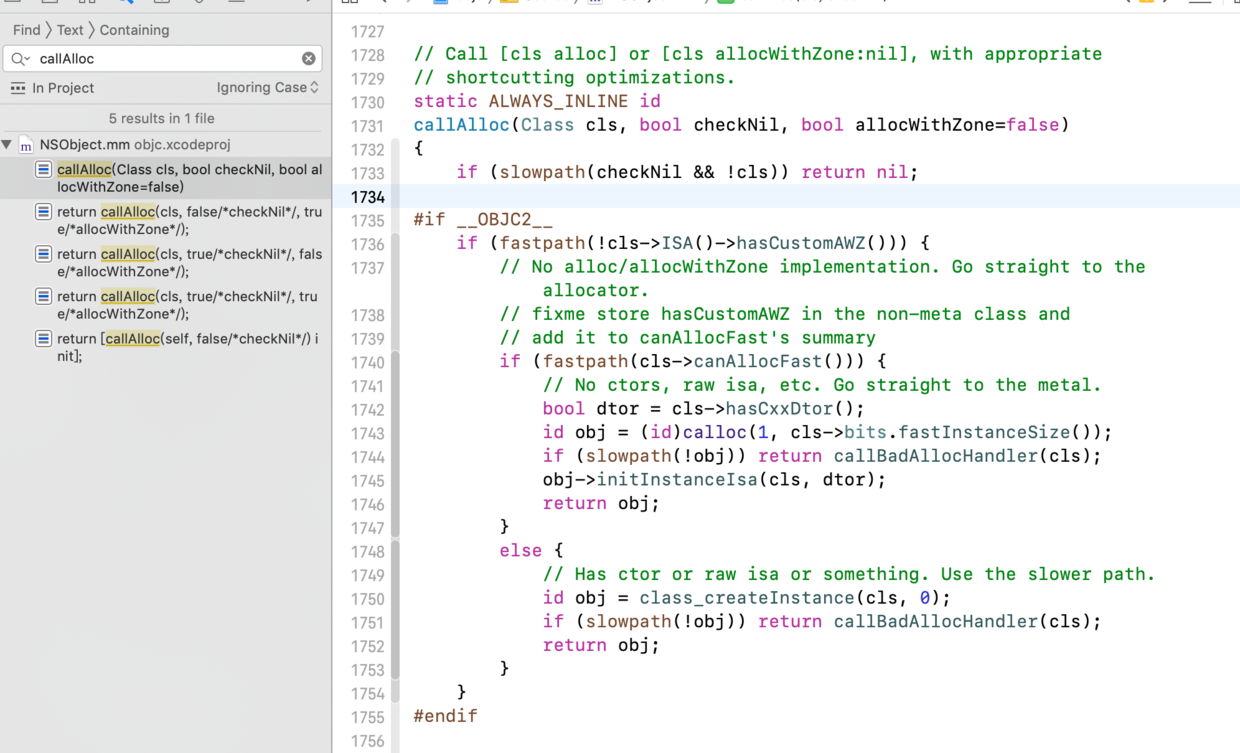This screenshot has height=753, width=1240.
Task: Click highlighted line number 1734
Action: (368, 197)
